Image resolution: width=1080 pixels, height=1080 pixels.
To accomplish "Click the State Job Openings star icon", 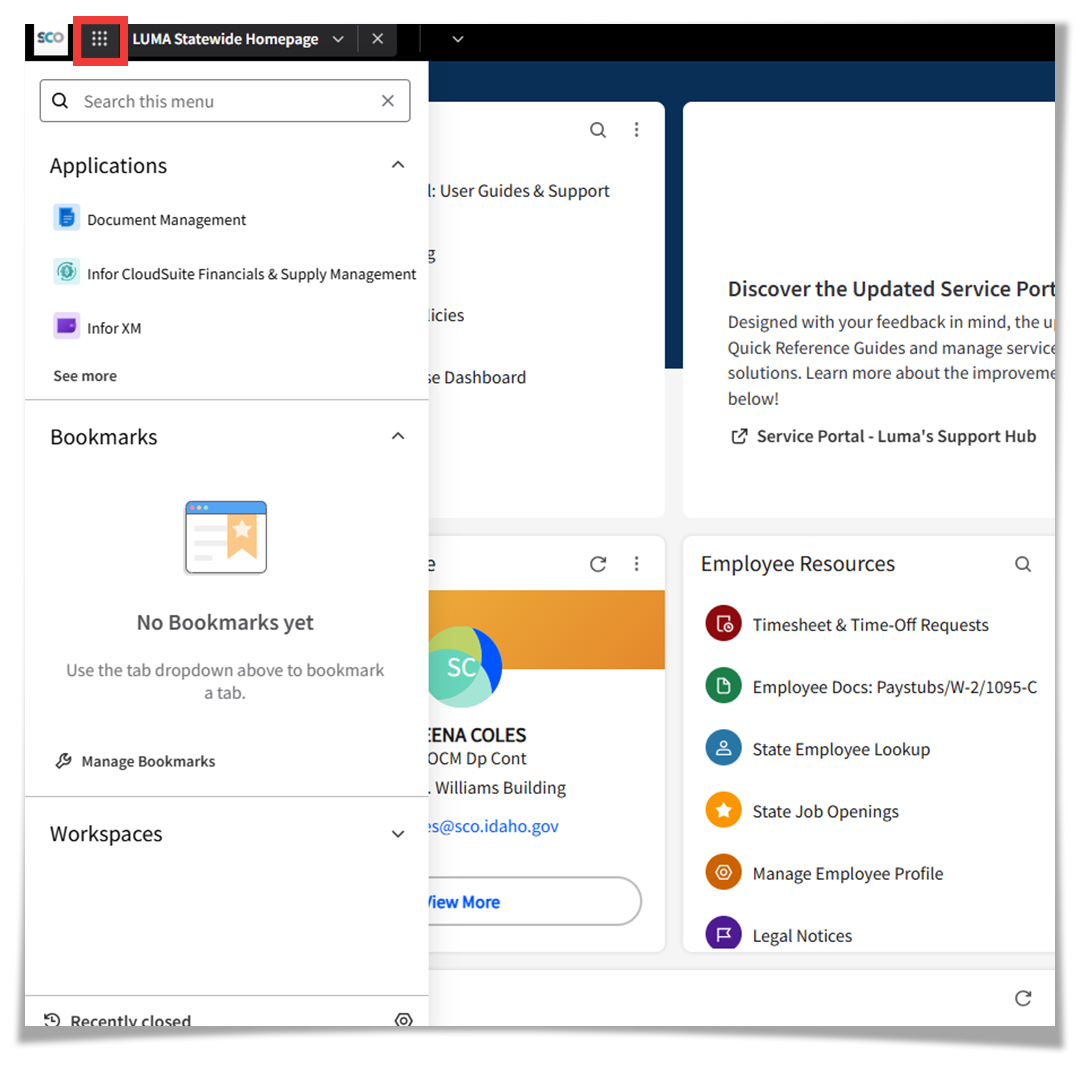I will point(723,810).
